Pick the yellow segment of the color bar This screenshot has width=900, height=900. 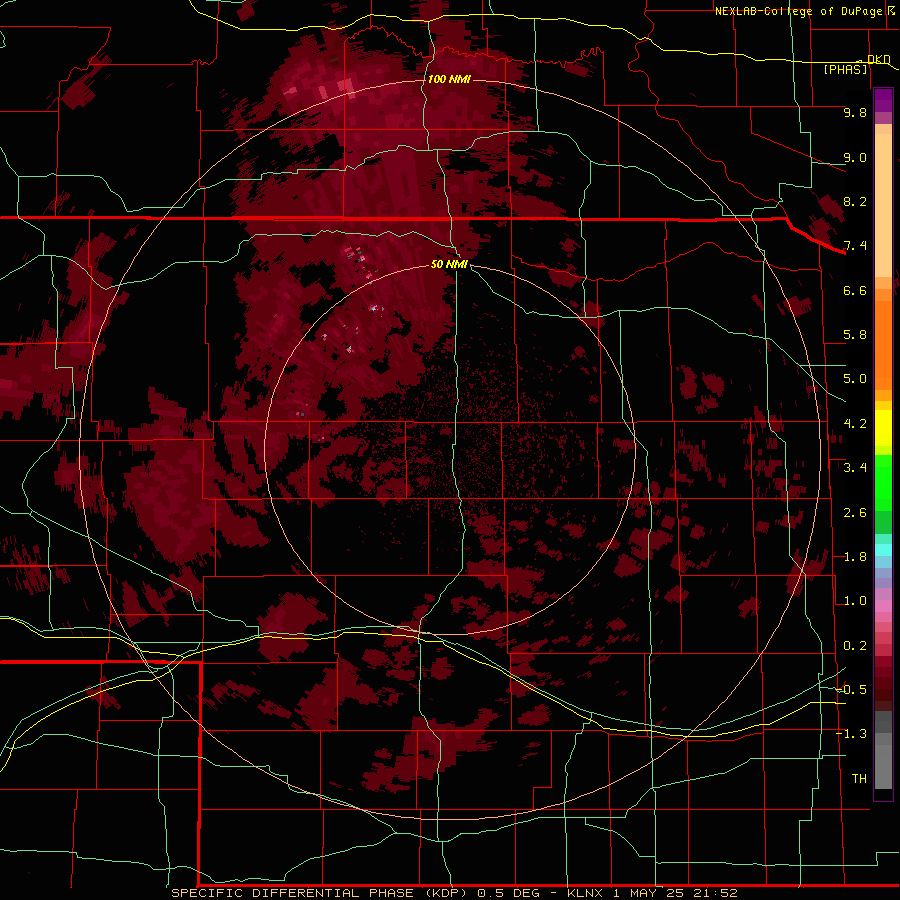[883, 428]
